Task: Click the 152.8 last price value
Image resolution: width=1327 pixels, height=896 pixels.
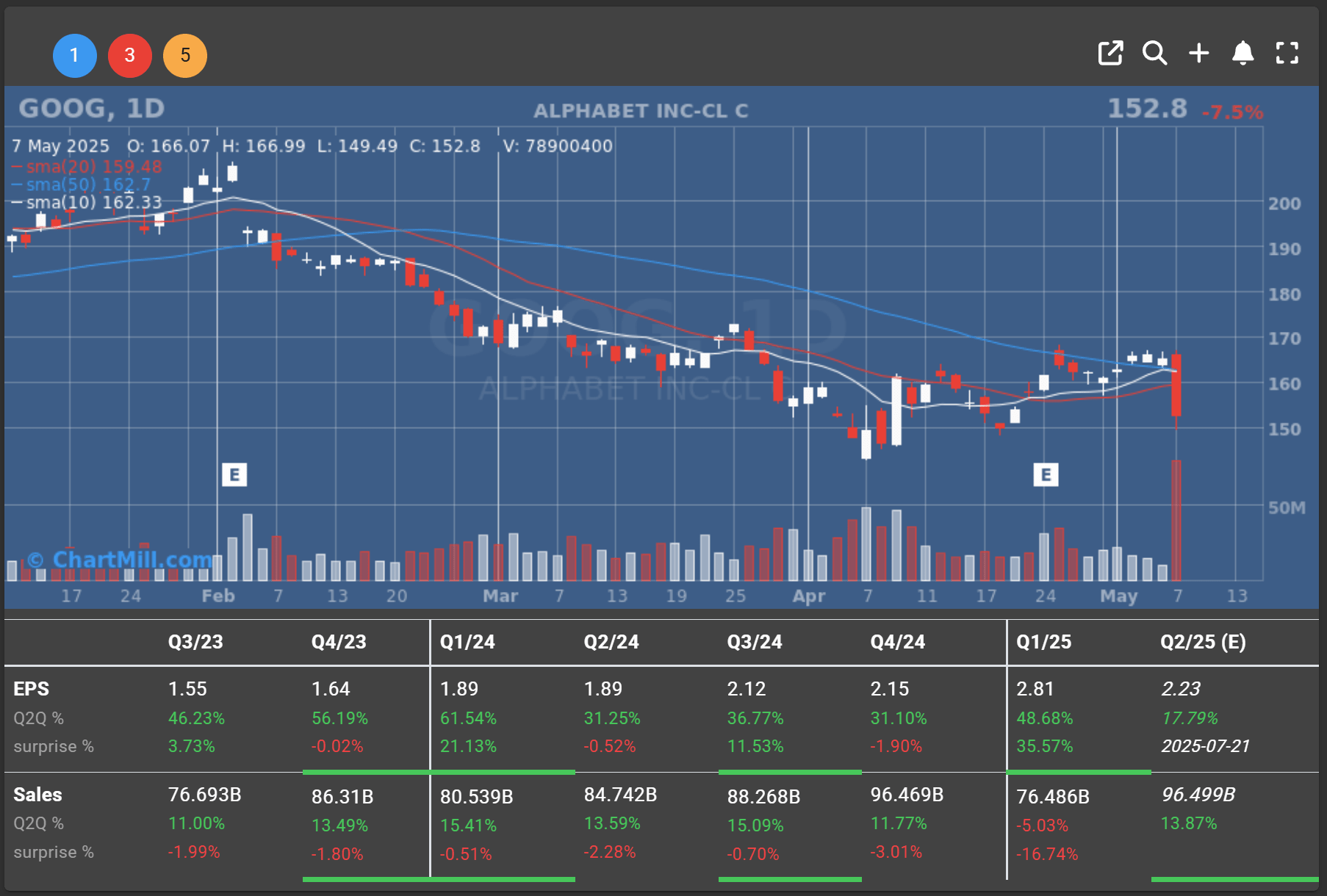Action: [x=1147, y=109]
